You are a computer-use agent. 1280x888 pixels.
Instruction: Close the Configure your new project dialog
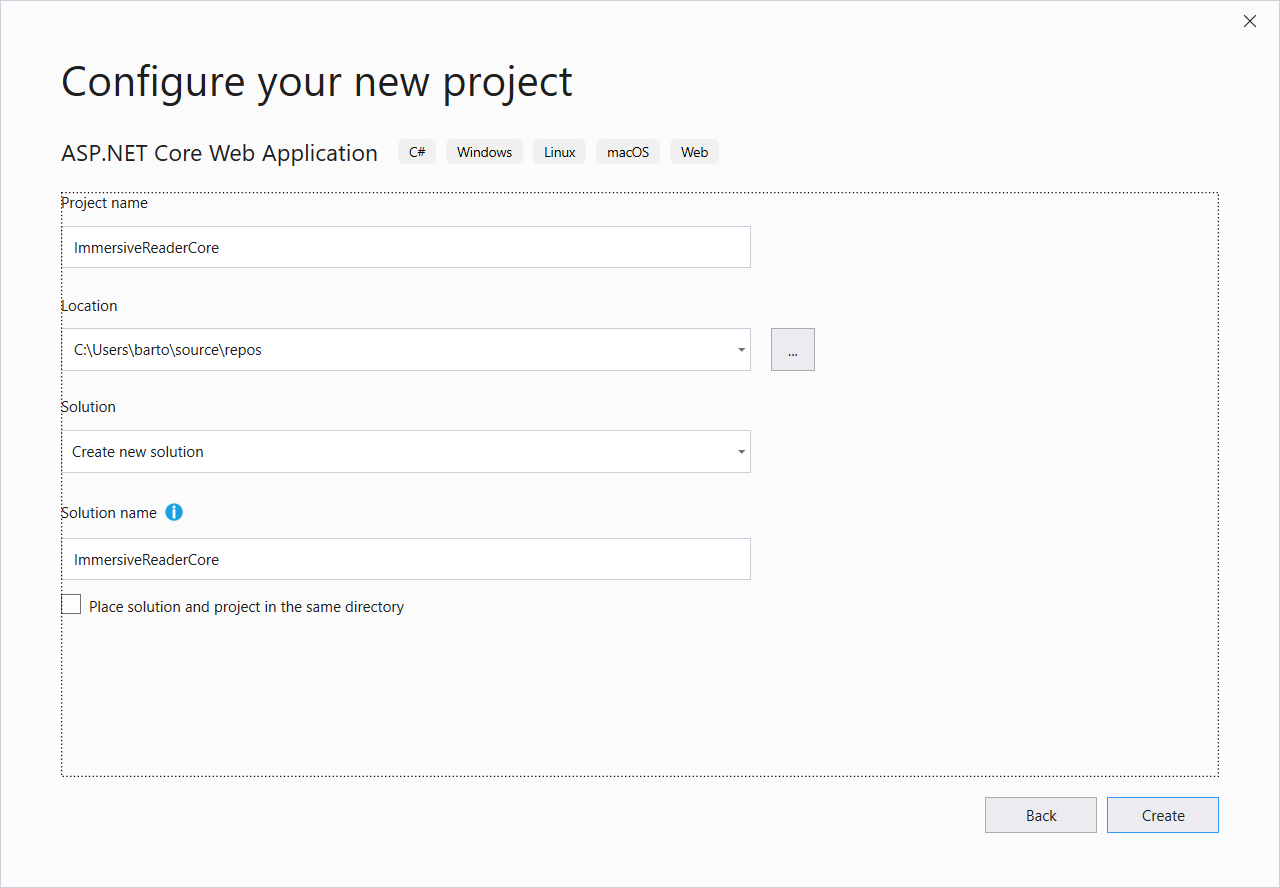1249,21
